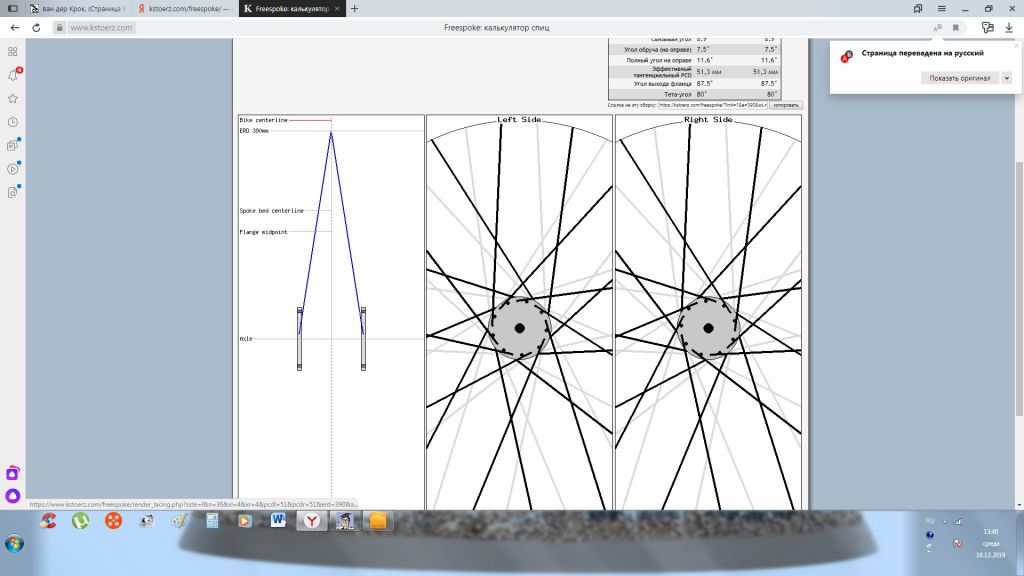Click 'копировать' button beside the link
The image size is (1024, 576).
click(x=786, y=104)
